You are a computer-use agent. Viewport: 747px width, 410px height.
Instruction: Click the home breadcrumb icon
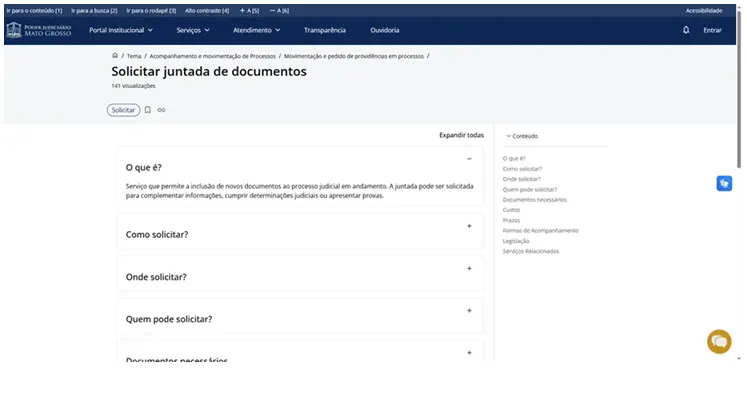[115, 56]
